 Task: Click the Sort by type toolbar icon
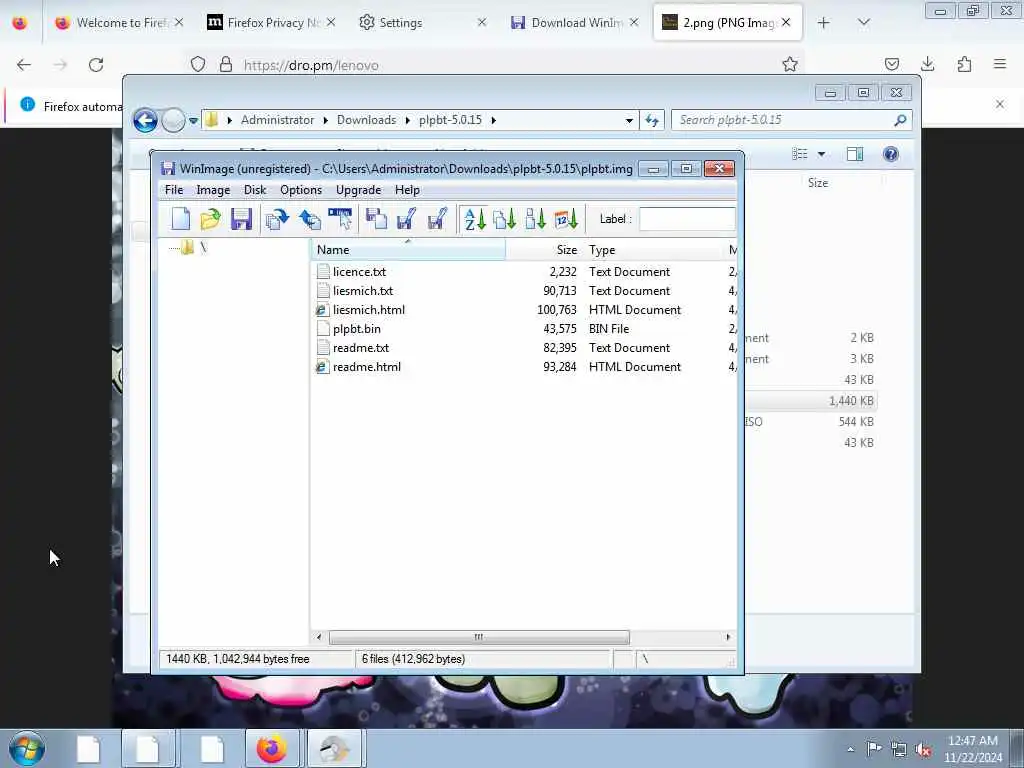click(x=504, y=219)
